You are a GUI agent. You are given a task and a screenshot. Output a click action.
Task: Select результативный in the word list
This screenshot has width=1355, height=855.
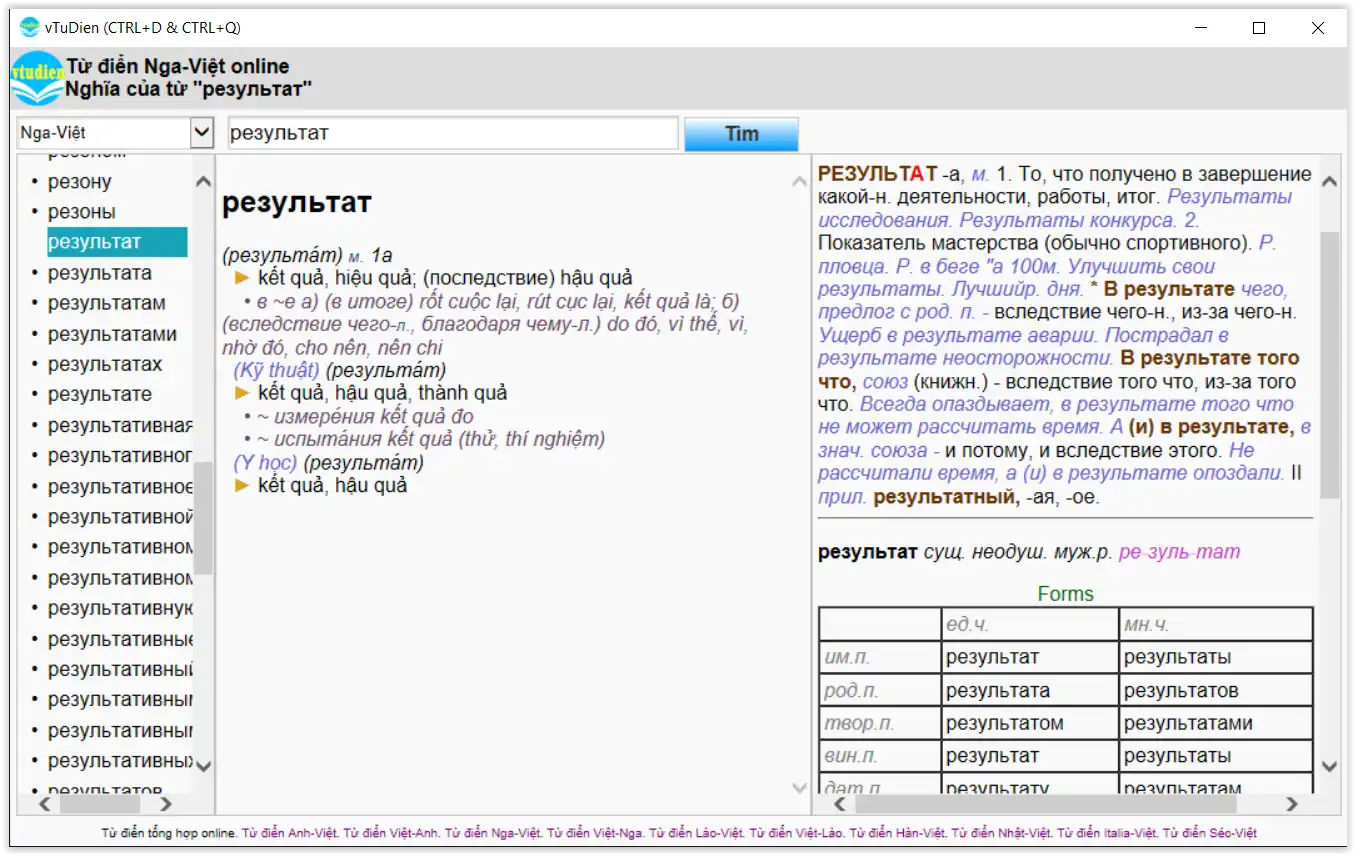click(120, 669)
